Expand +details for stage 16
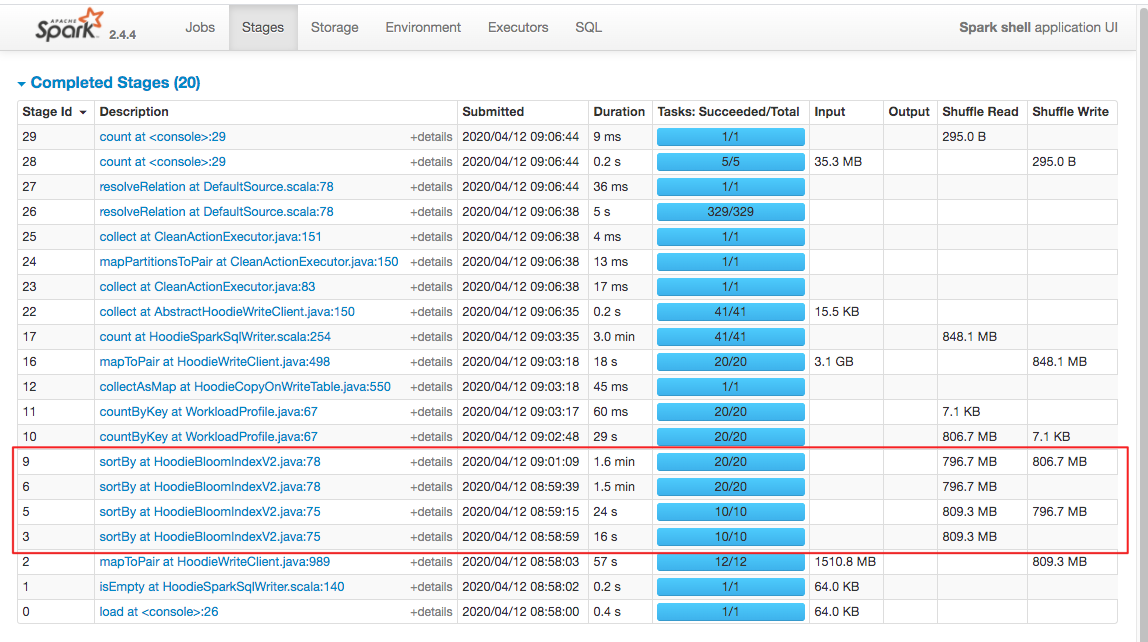1148x642 pixels. pyautogui.click(x=430, y=362)
